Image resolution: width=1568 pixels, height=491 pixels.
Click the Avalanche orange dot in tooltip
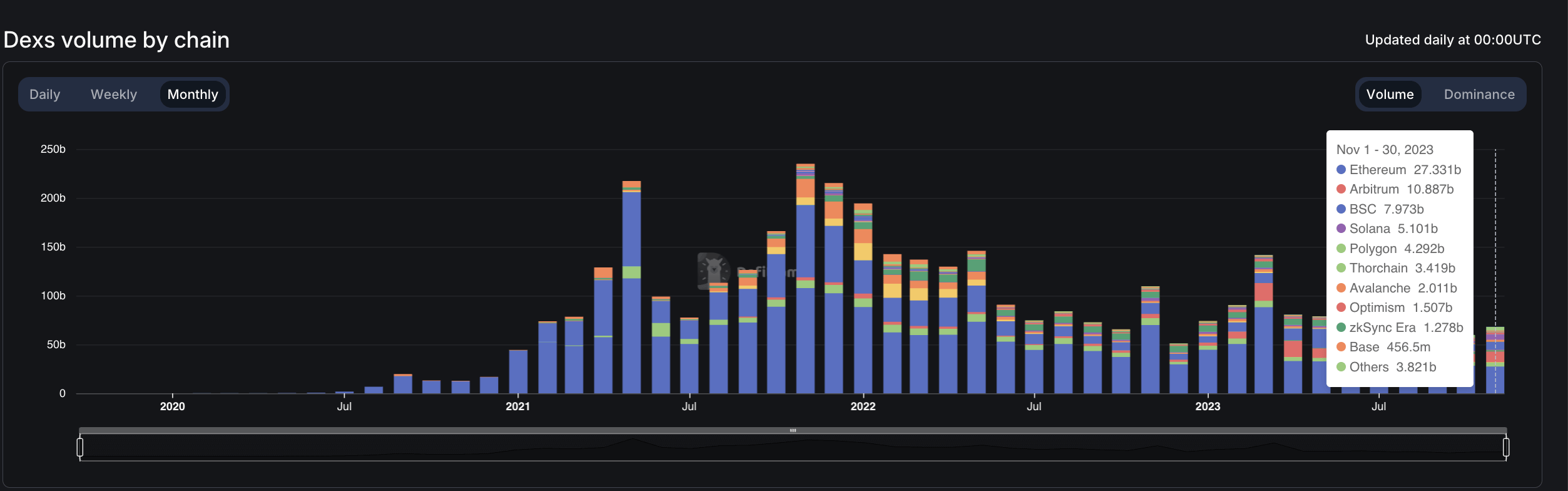1341,288
